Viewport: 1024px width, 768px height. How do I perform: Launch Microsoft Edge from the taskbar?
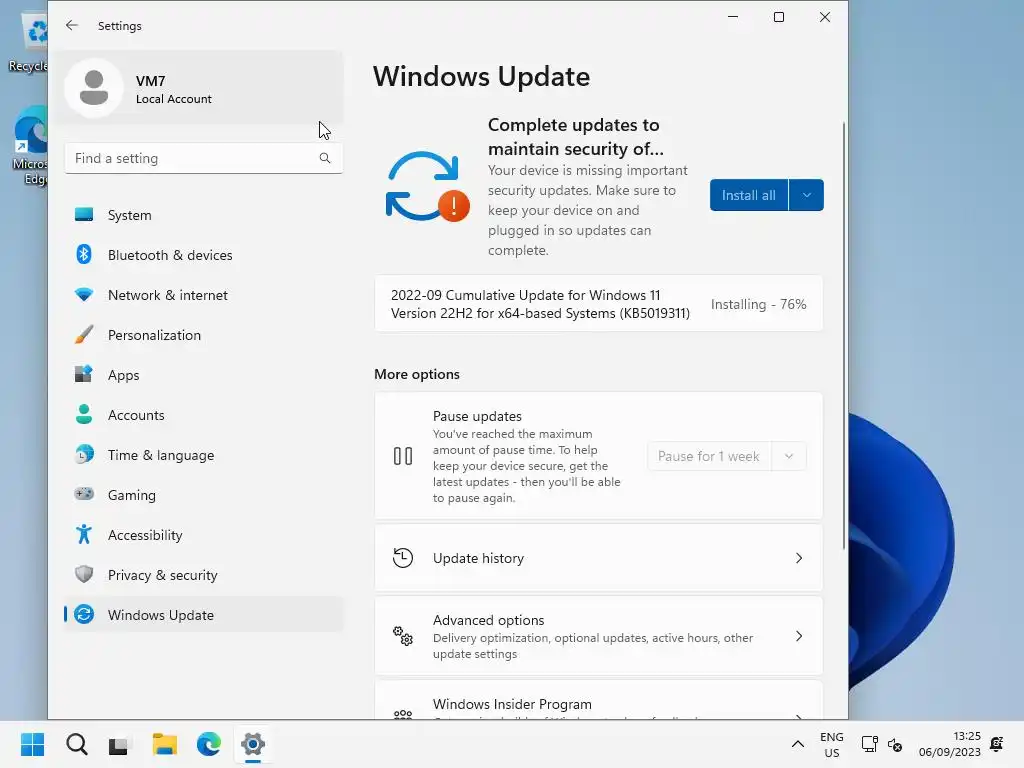point(208,744)
